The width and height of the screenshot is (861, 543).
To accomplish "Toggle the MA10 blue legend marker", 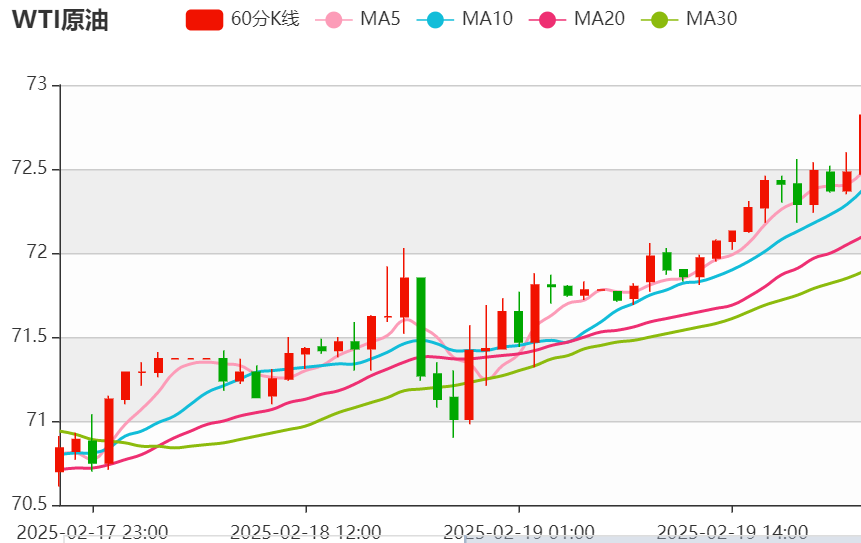I will (x=434, y=19).
